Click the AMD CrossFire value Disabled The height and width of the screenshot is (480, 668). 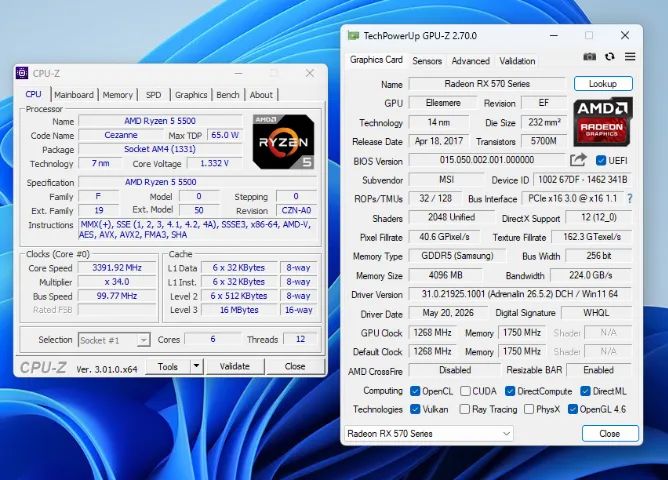click(x=455, y=370)
